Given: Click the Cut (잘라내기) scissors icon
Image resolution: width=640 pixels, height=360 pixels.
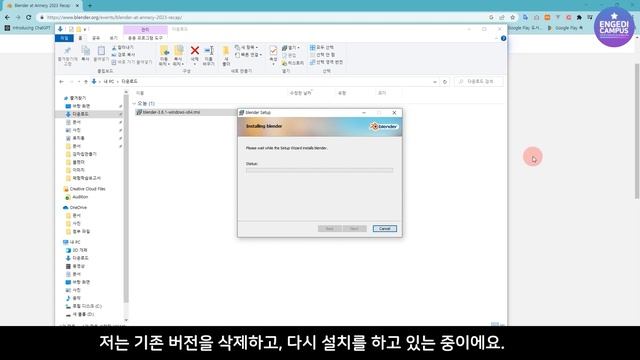Looking at the screenshot, I should pos(114,48).
